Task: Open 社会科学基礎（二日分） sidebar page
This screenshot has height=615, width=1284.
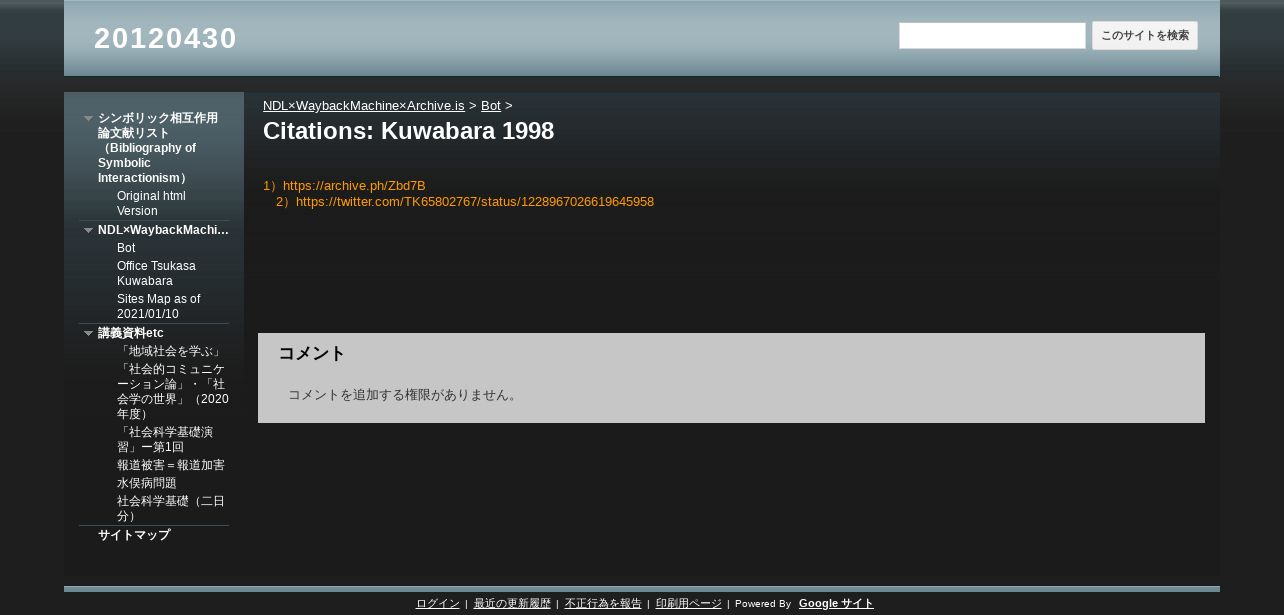Action: (x=171, y=508)
